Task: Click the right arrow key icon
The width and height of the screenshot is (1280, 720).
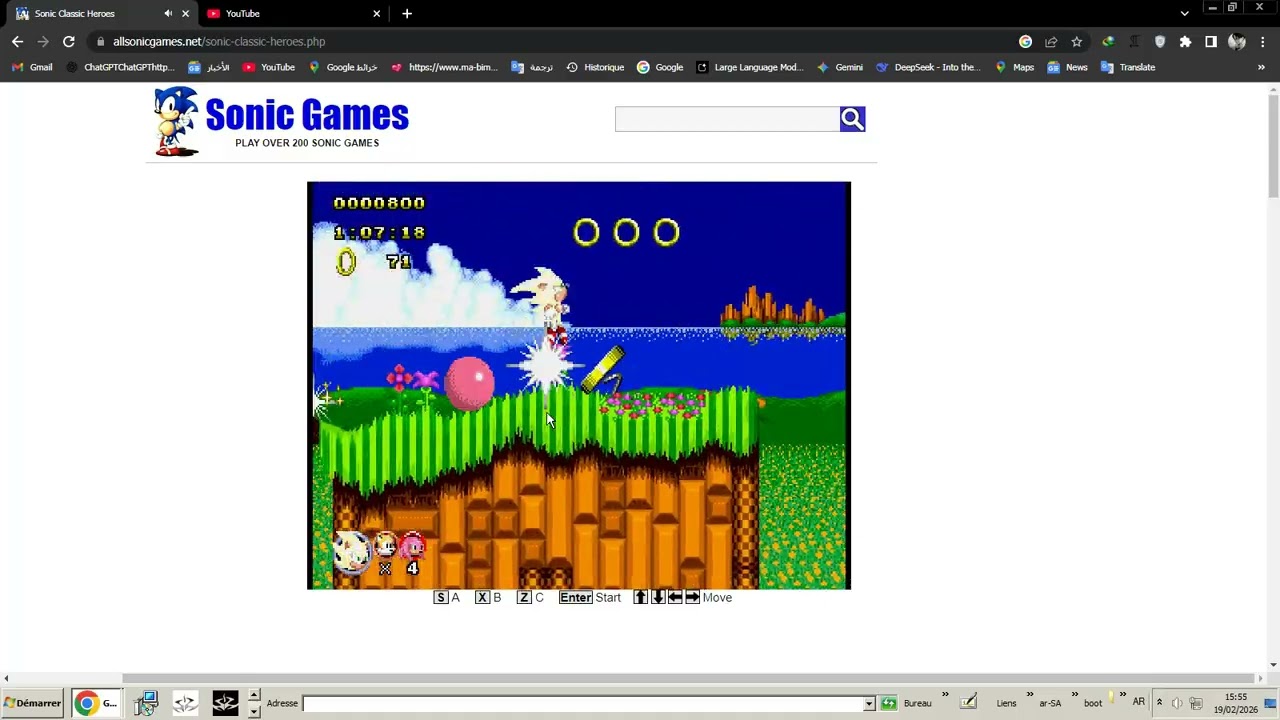Action: (692, 597)
